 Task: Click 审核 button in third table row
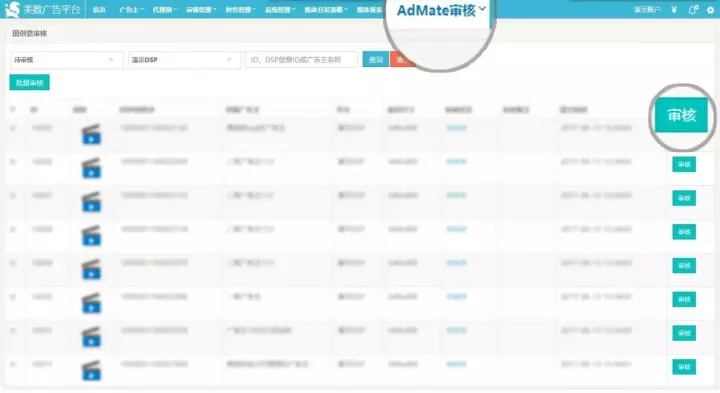point(684,198)
